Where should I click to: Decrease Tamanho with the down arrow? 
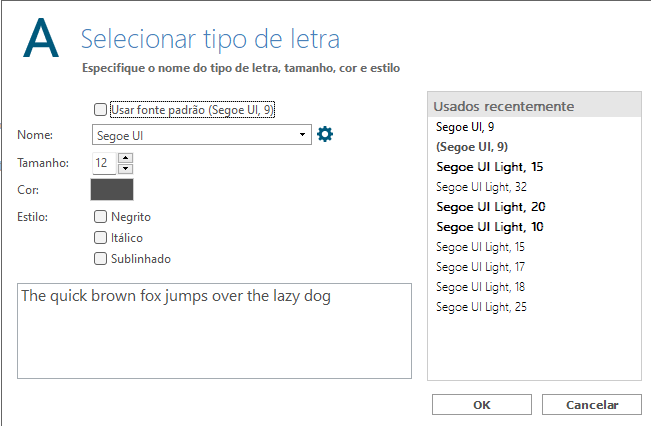(x=125, y=169)
